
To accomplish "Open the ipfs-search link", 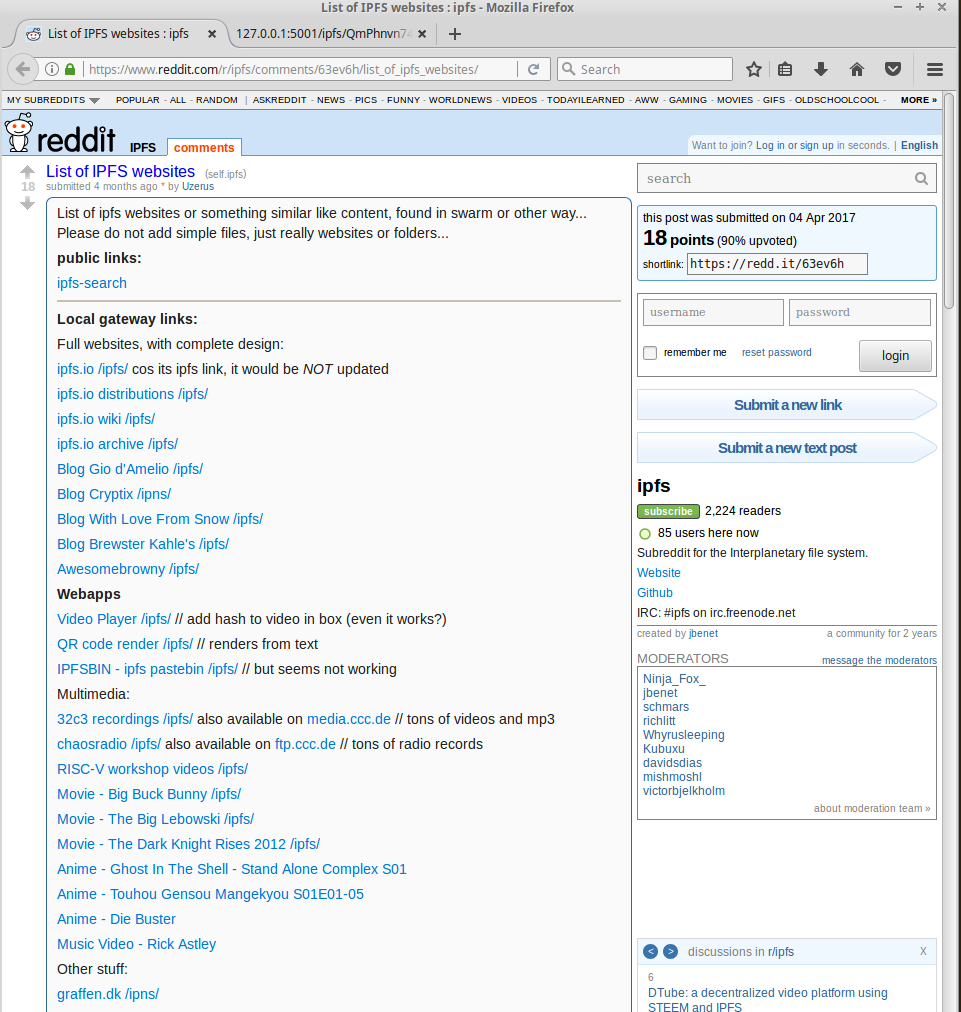I will point(92,283).
